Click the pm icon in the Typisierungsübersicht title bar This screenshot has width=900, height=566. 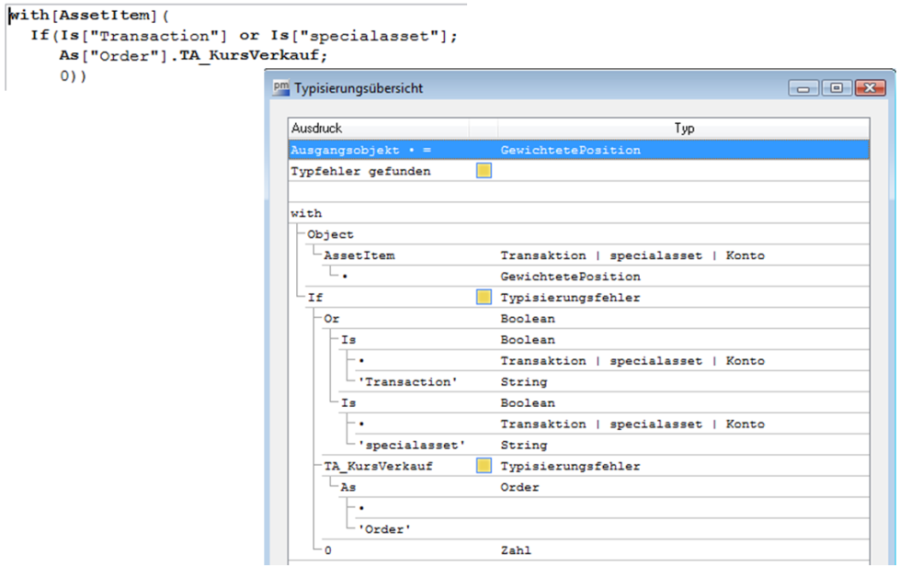tap(281, 88)
